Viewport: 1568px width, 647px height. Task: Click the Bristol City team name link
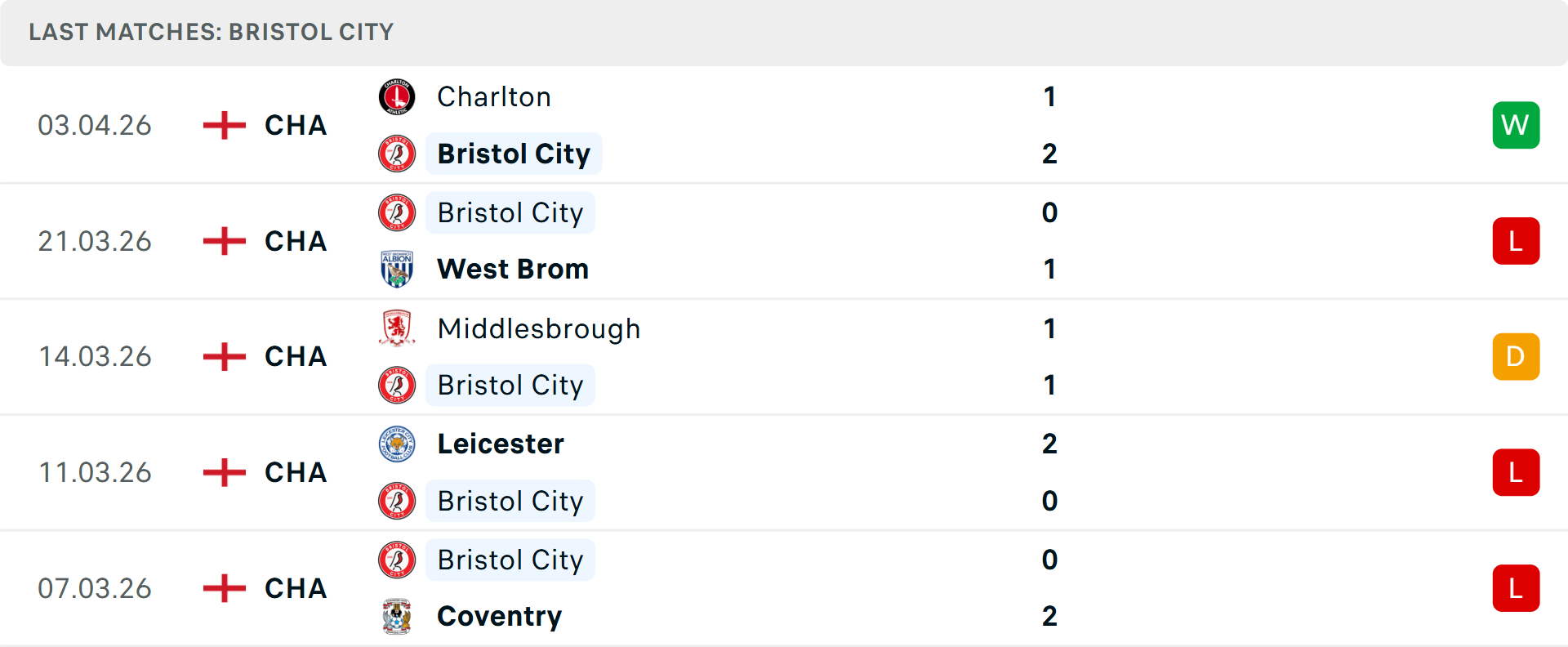tap(513, 154)
